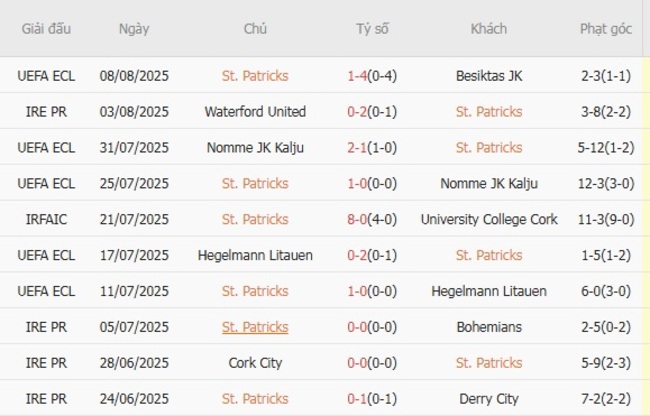Click the 'Phạt góc' column header
Screen dimensions: 650x416
pos(605,29)
